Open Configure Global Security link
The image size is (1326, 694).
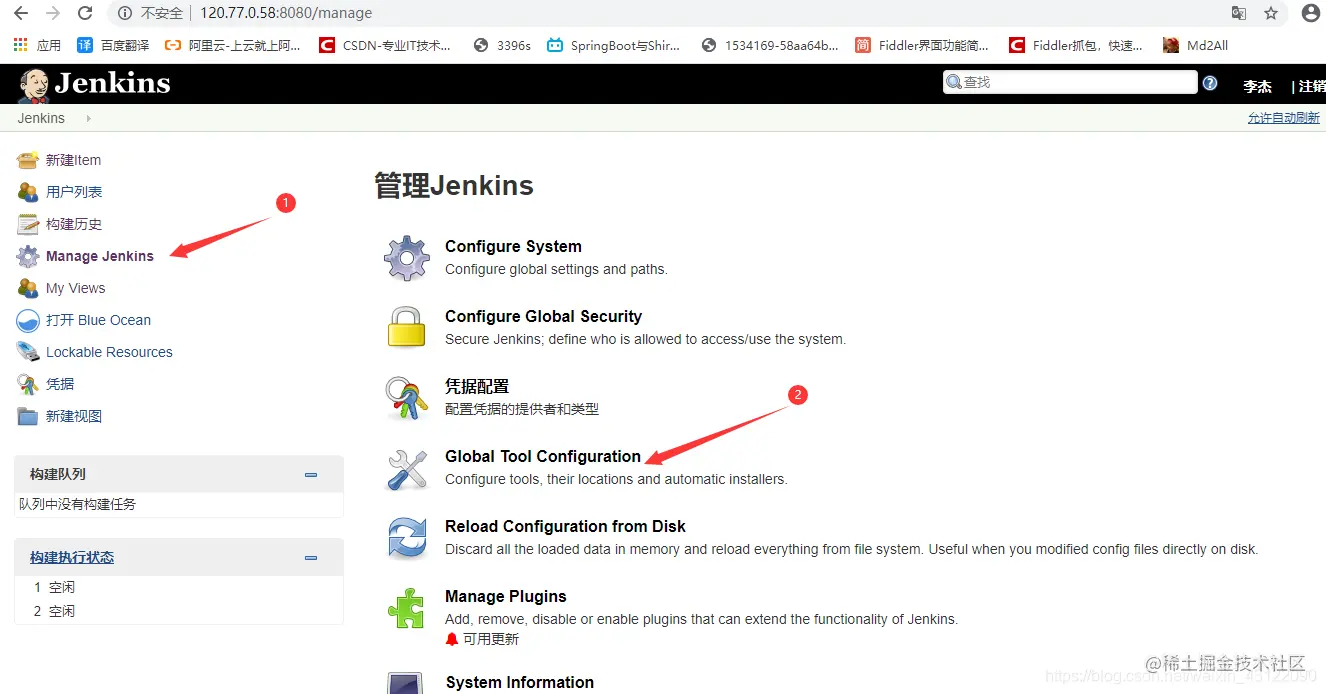click(x=543, y=316)
